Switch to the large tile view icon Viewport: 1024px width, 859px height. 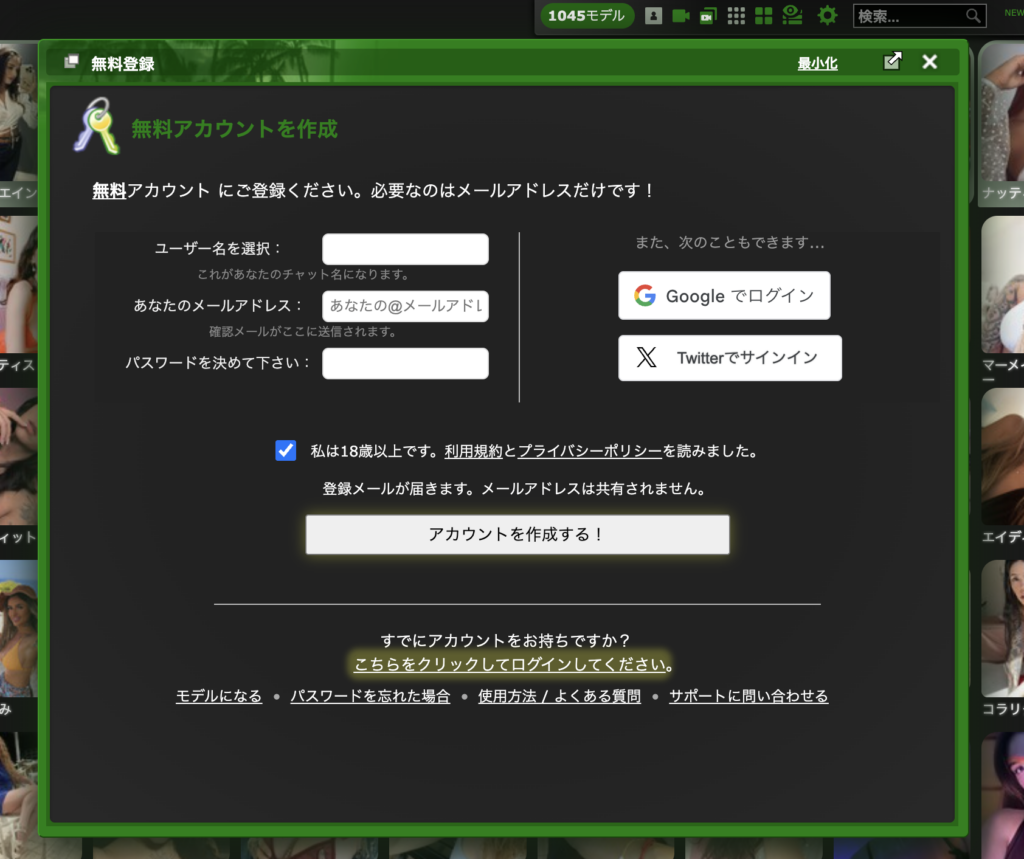point(763,15)
